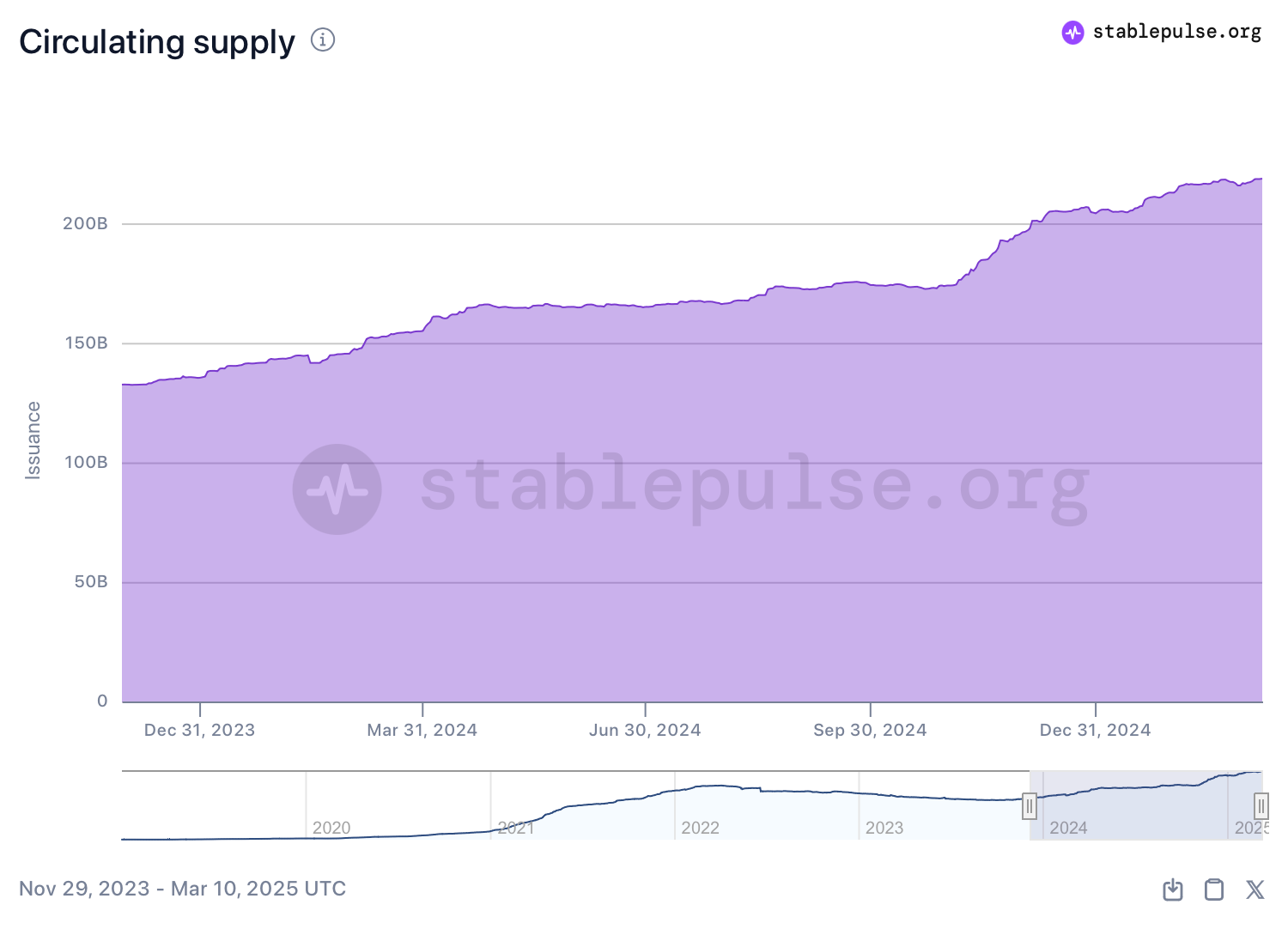Screen dimensions: 1288x929
Task: Download the chart image
Action: [1173, 890]
